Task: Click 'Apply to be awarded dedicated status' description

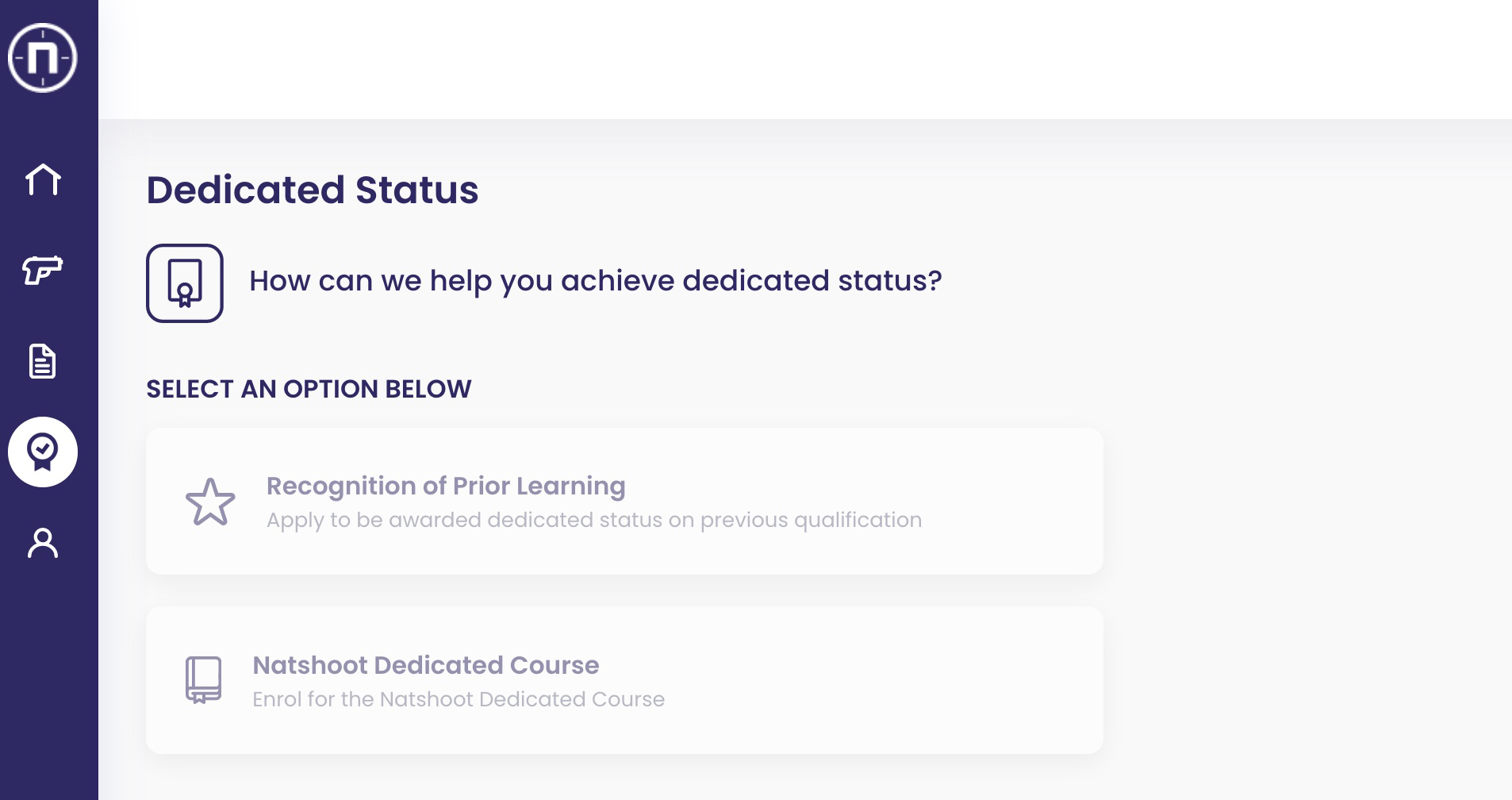Action: [593, 520]
